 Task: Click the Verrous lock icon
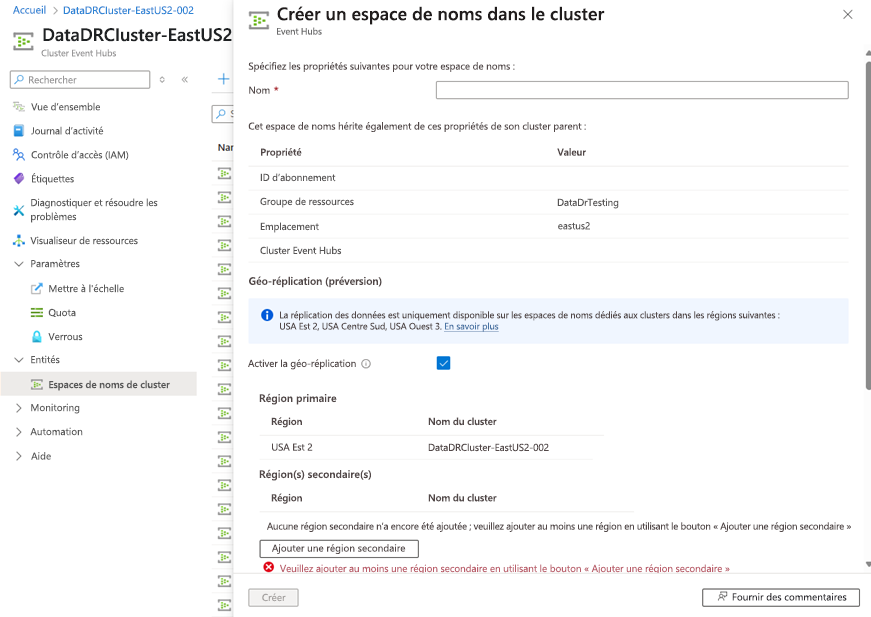pos(37,336)
